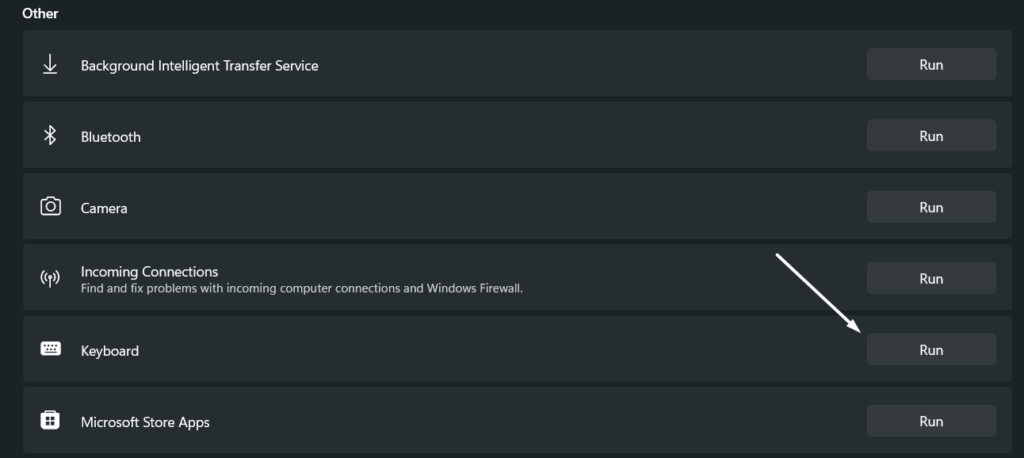Image resolution: width=1024 pixels, height=458 pixels.
Task: Click the Incoming Connections description text
Action: pos(302,288)
